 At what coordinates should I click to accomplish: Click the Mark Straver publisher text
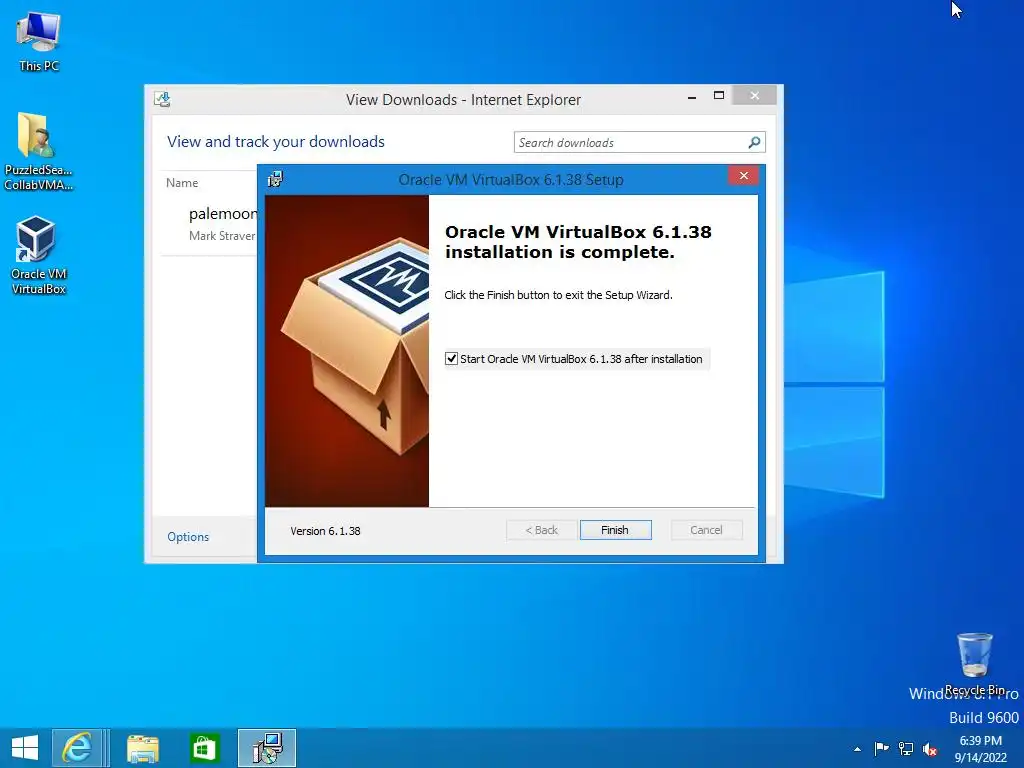(222, 236)
